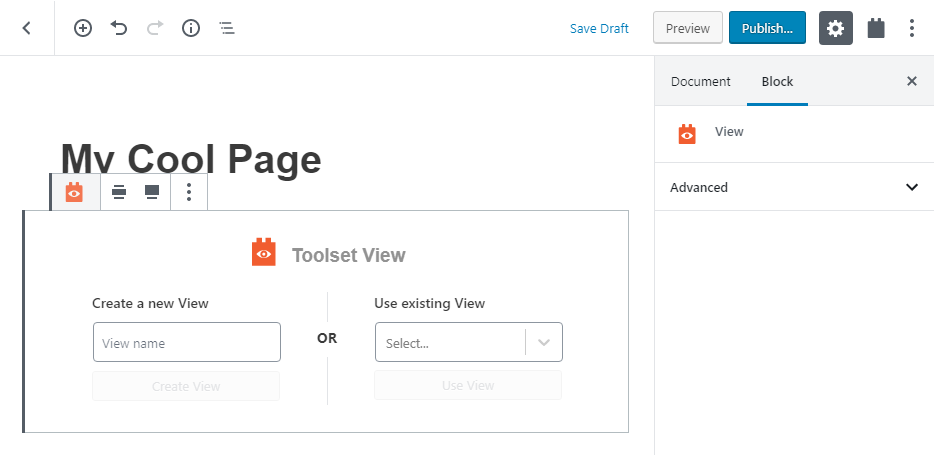934x455 pixels.
Task: Click Save Draft link
Action: (599, 29)
